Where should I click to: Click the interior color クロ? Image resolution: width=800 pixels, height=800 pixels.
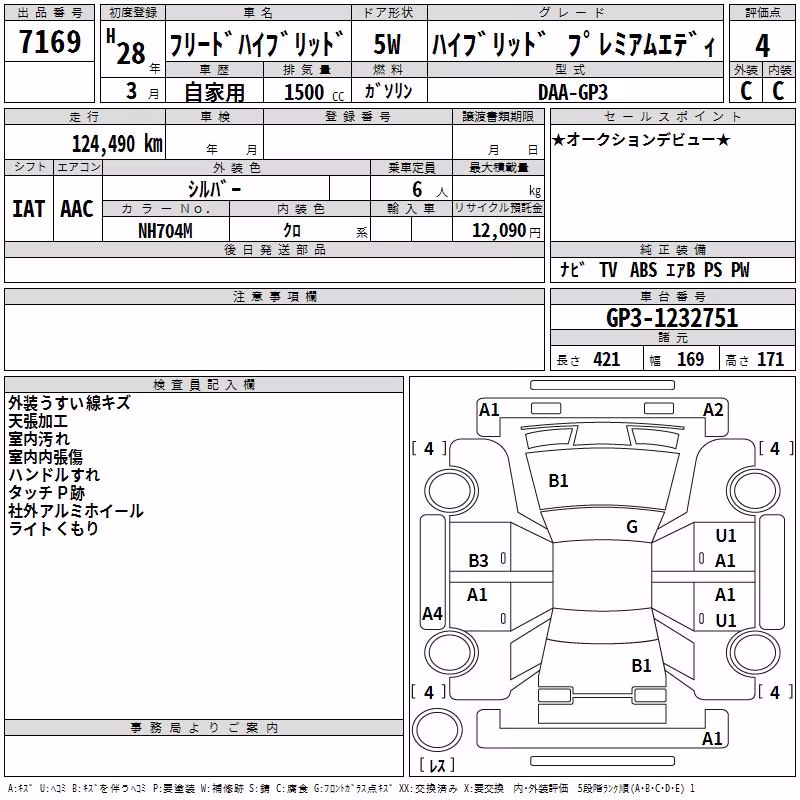[x=292, y=231]
